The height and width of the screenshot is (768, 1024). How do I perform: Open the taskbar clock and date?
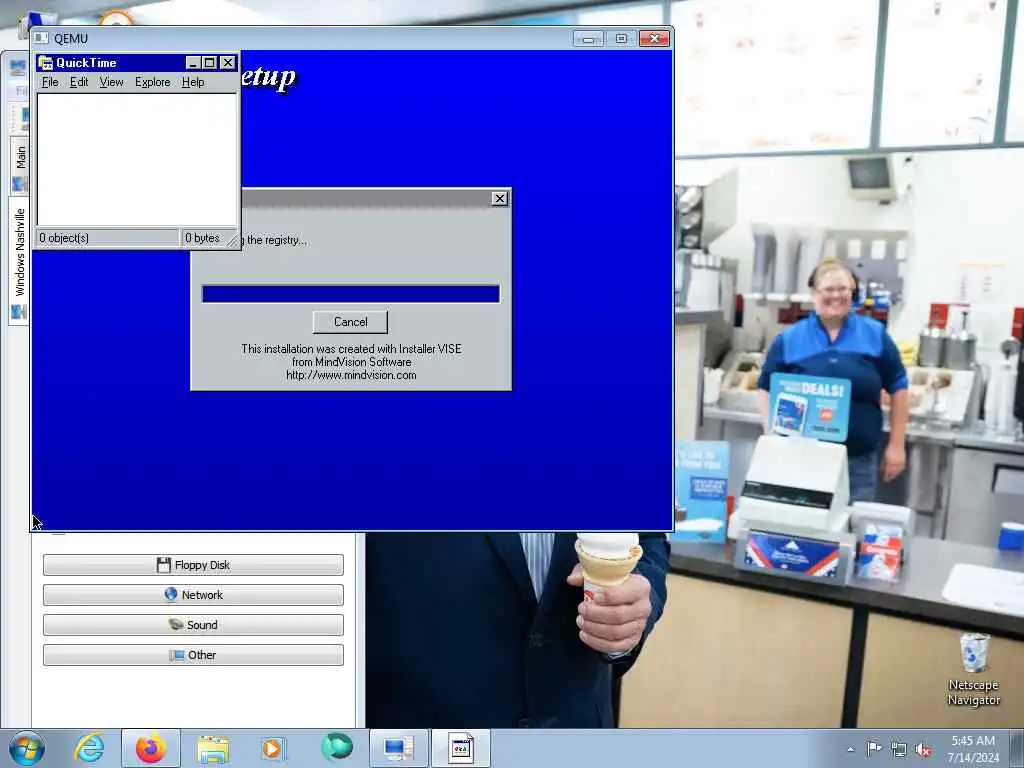973,749
